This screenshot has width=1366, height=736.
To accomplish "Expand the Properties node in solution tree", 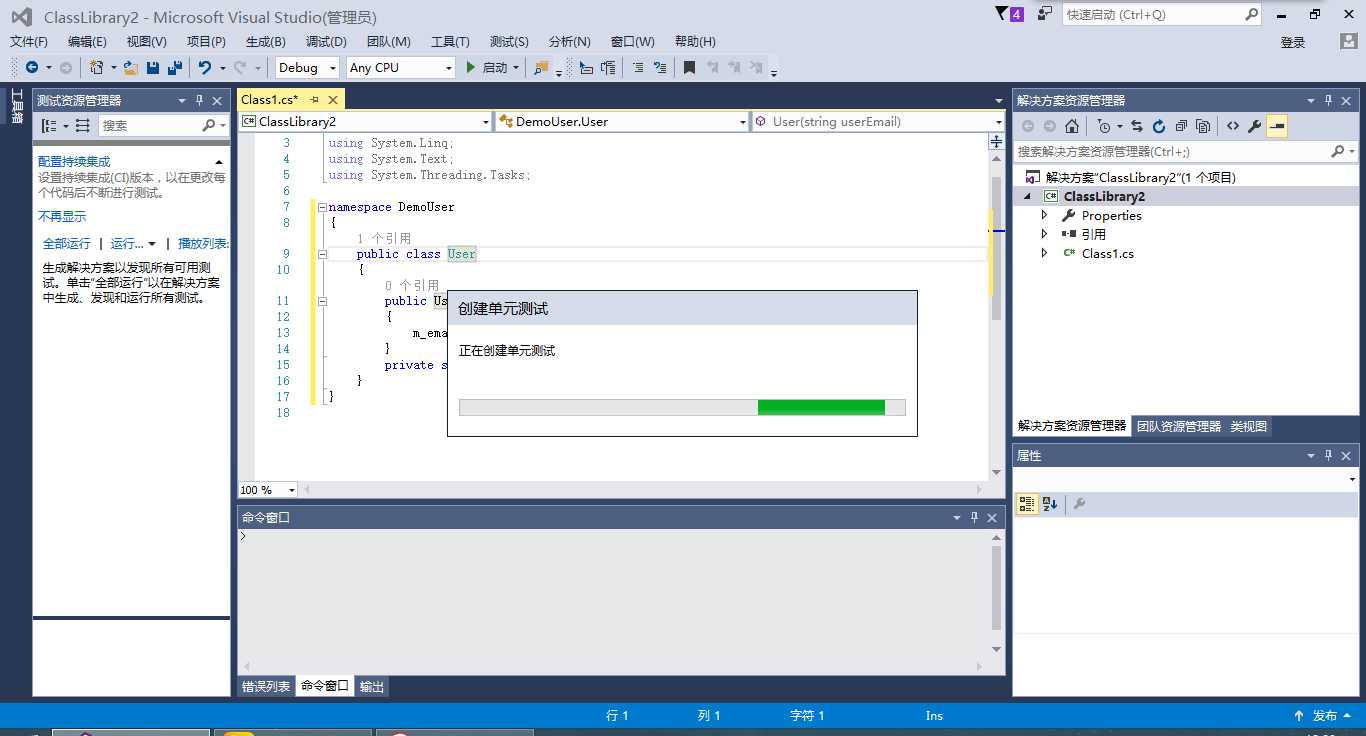I will [1045, 215].
